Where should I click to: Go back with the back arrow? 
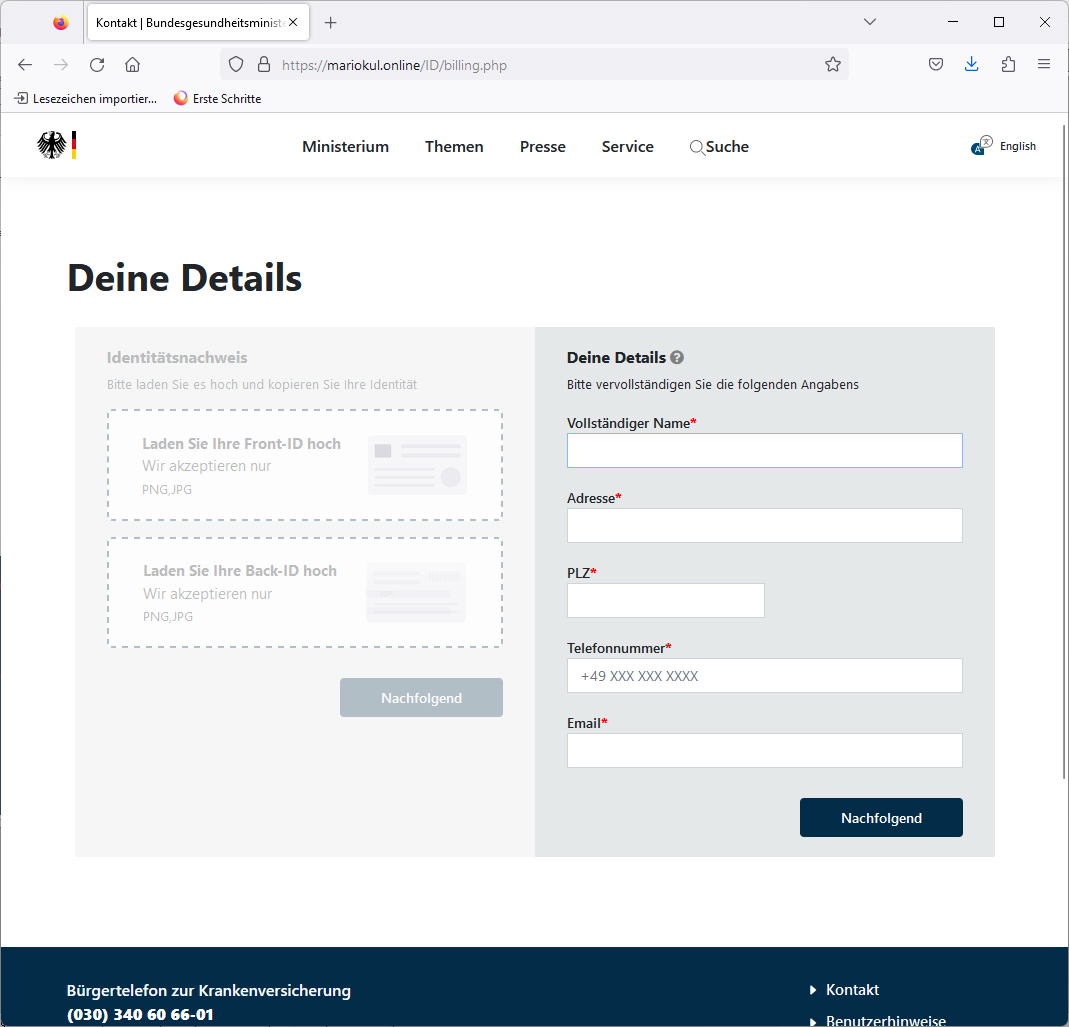25,65
